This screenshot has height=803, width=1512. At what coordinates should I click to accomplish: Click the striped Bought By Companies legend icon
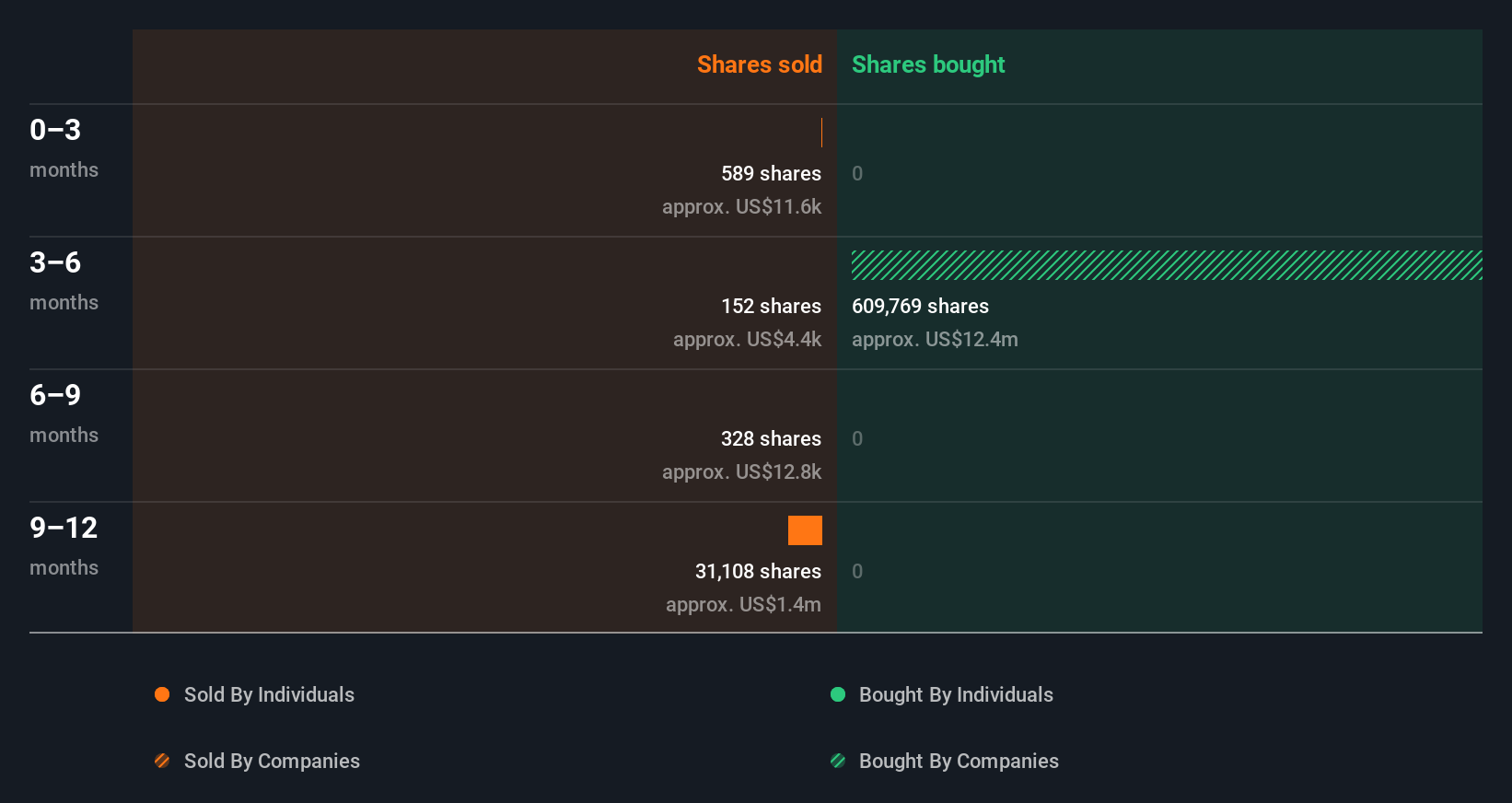pyautogui.click(x=838, y=761)
